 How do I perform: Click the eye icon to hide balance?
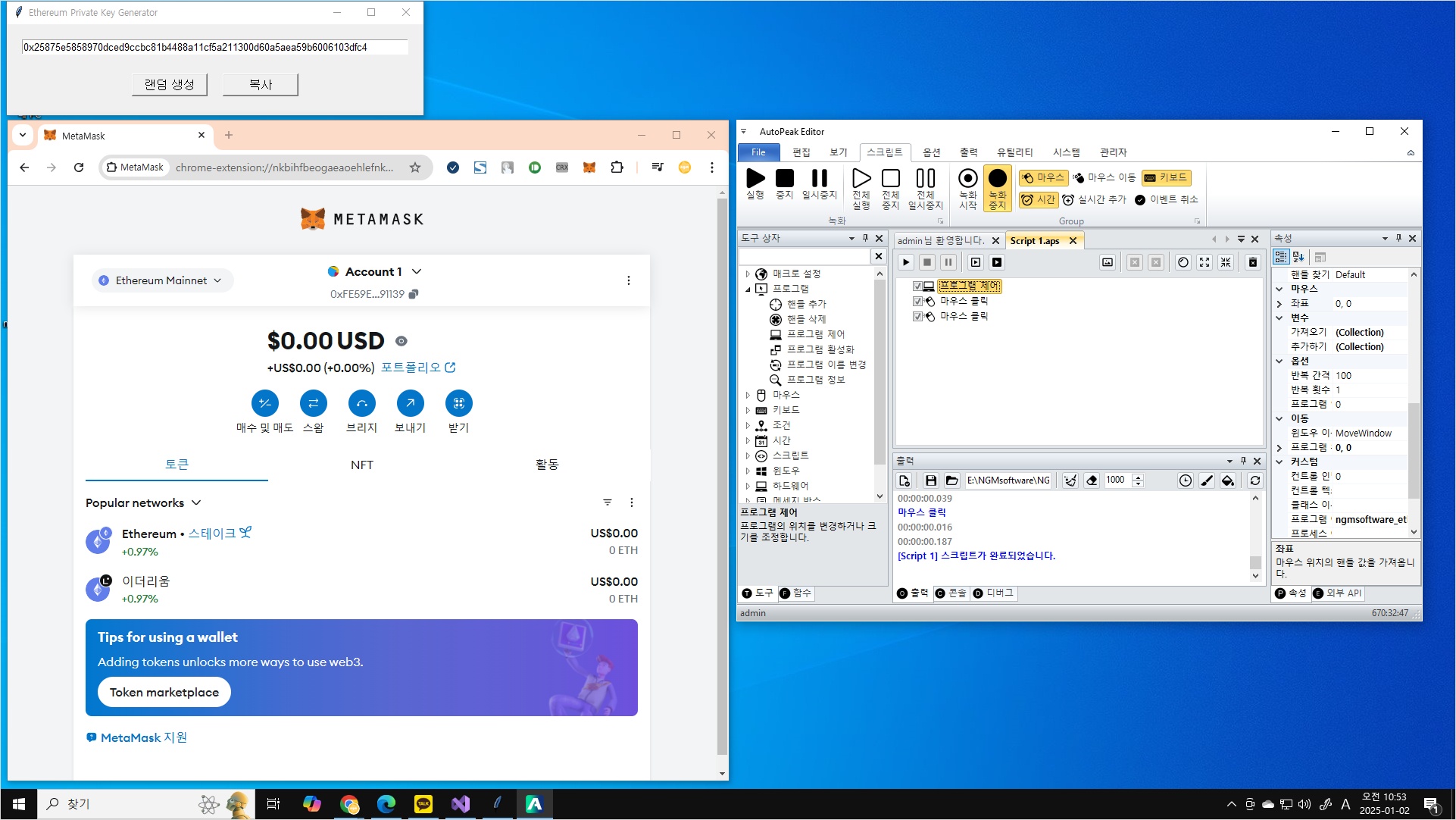point(401,341)
